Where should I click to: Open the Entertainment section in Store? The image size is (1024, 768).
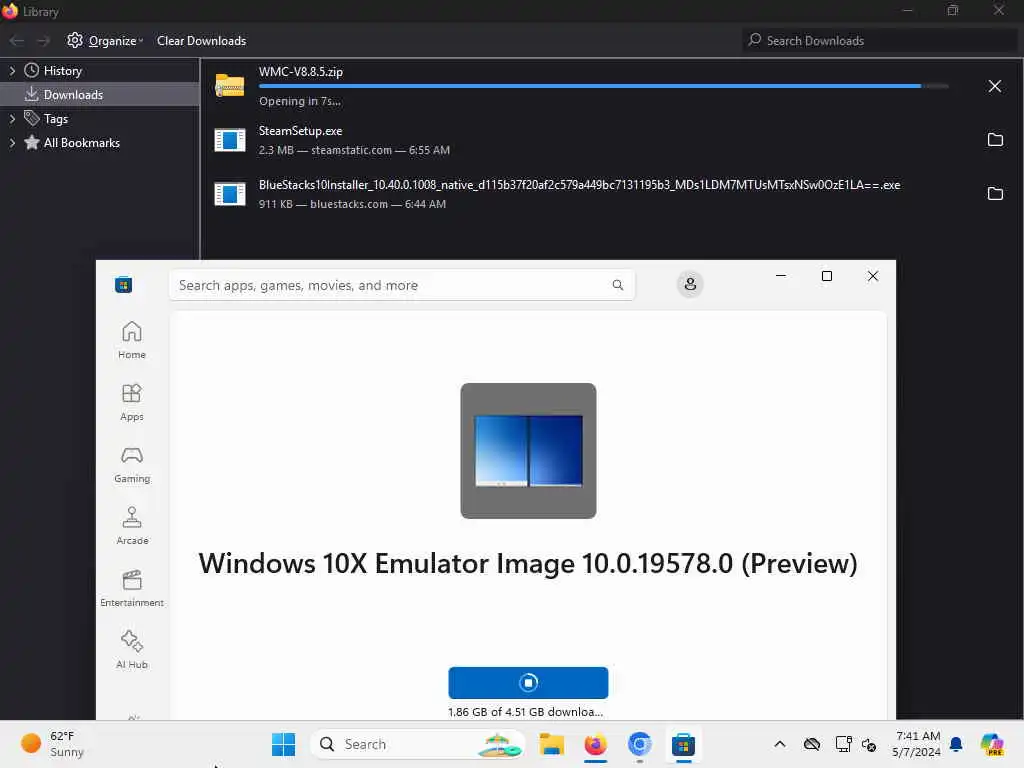[132, 588]
